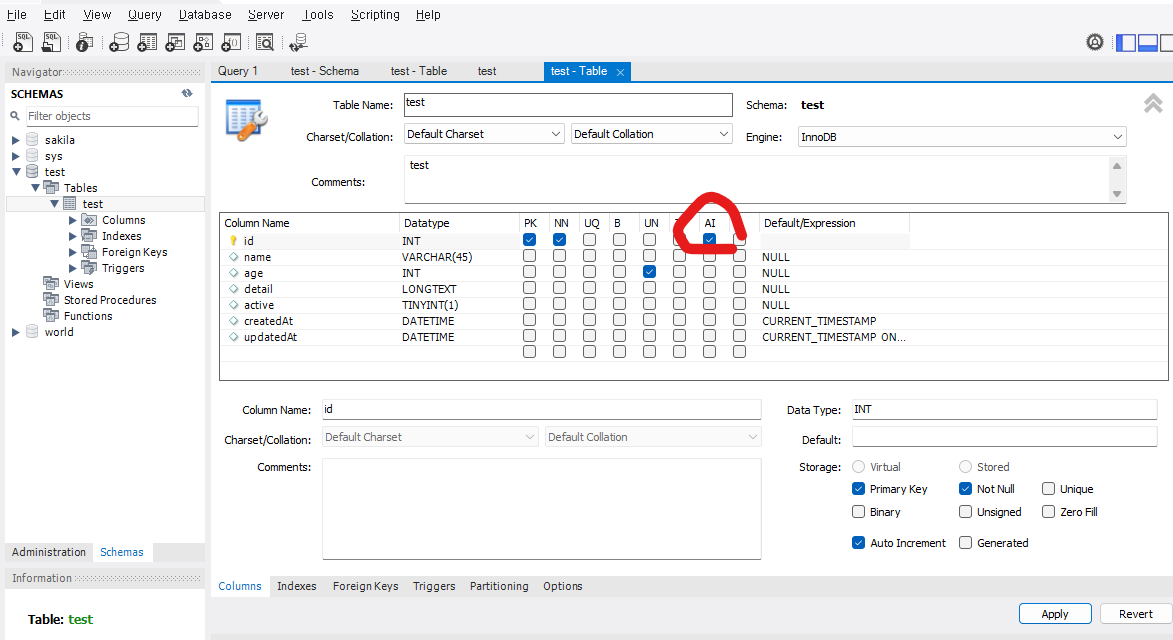The image size is (1173, 640).
Task: Toggle Not Null checkbox in details
Action: point(966,489)
